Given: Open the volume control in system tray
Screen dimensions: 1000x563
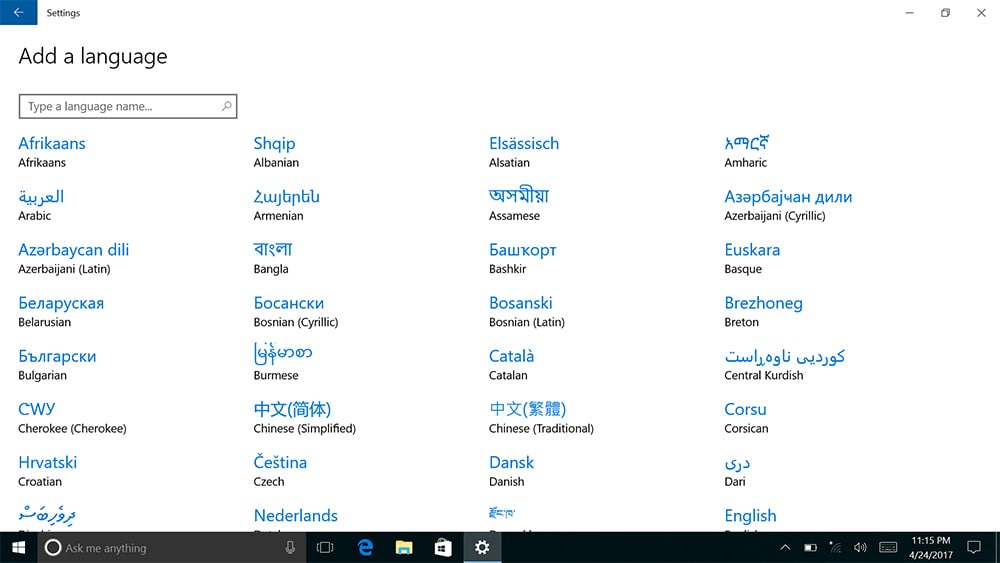Looking at the screenshot, I should [860, 547].
